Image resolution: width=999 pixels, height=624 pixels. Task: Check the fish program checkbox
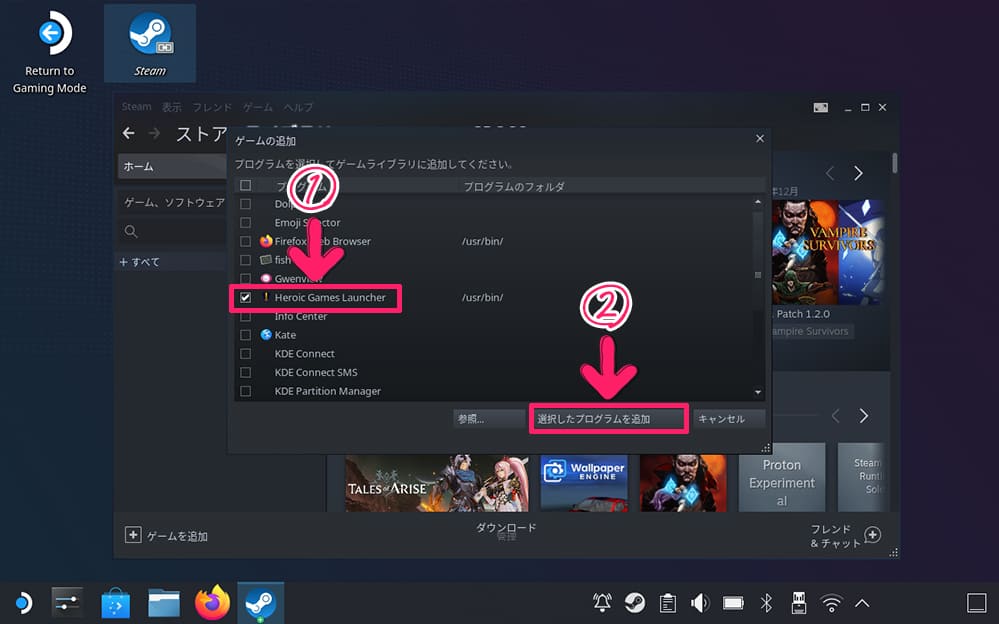coord(245,260)
